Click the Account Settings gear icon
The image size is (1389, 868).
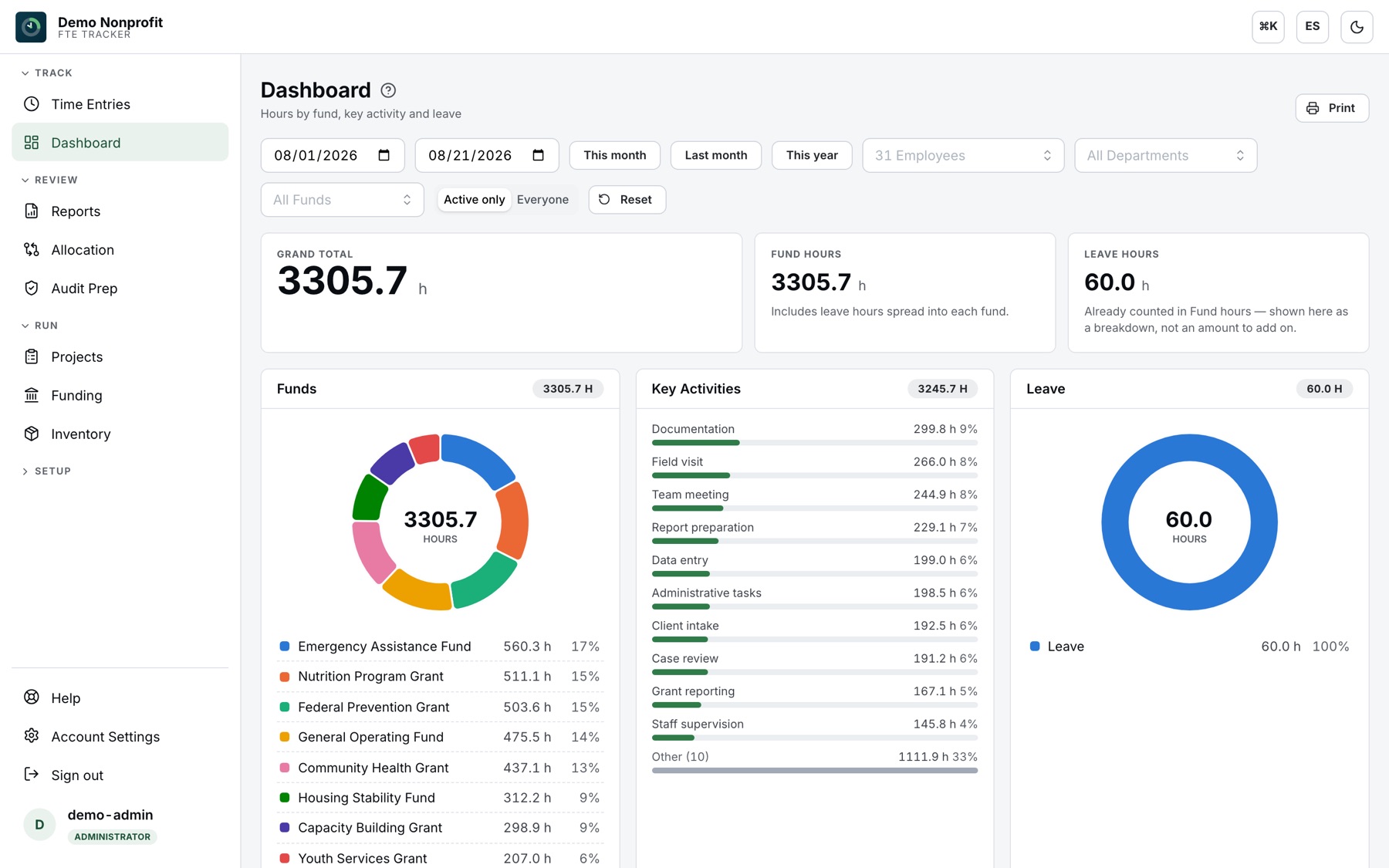[x=32, y=736]
